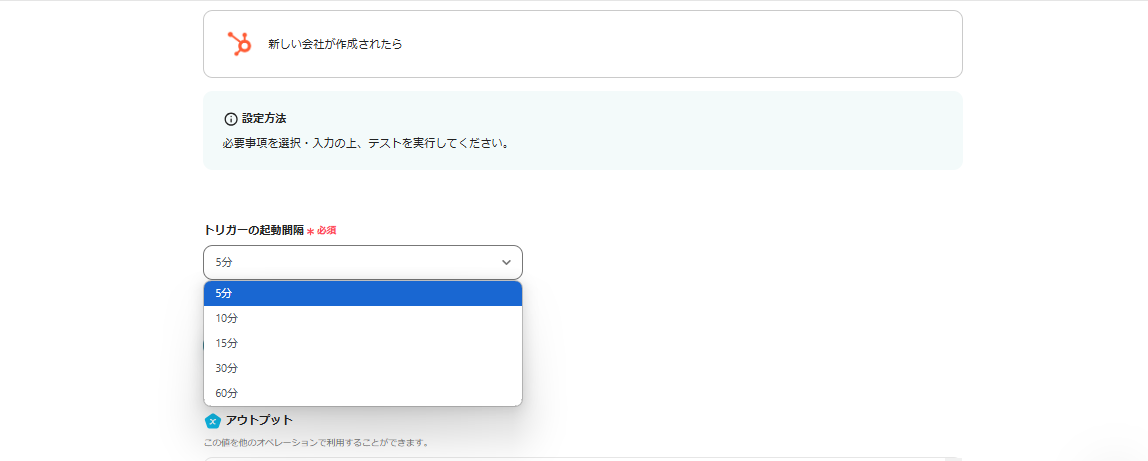The image size is (1148, 461).
Task: Choose 15分 from the interval list
Action: point(363,343)
